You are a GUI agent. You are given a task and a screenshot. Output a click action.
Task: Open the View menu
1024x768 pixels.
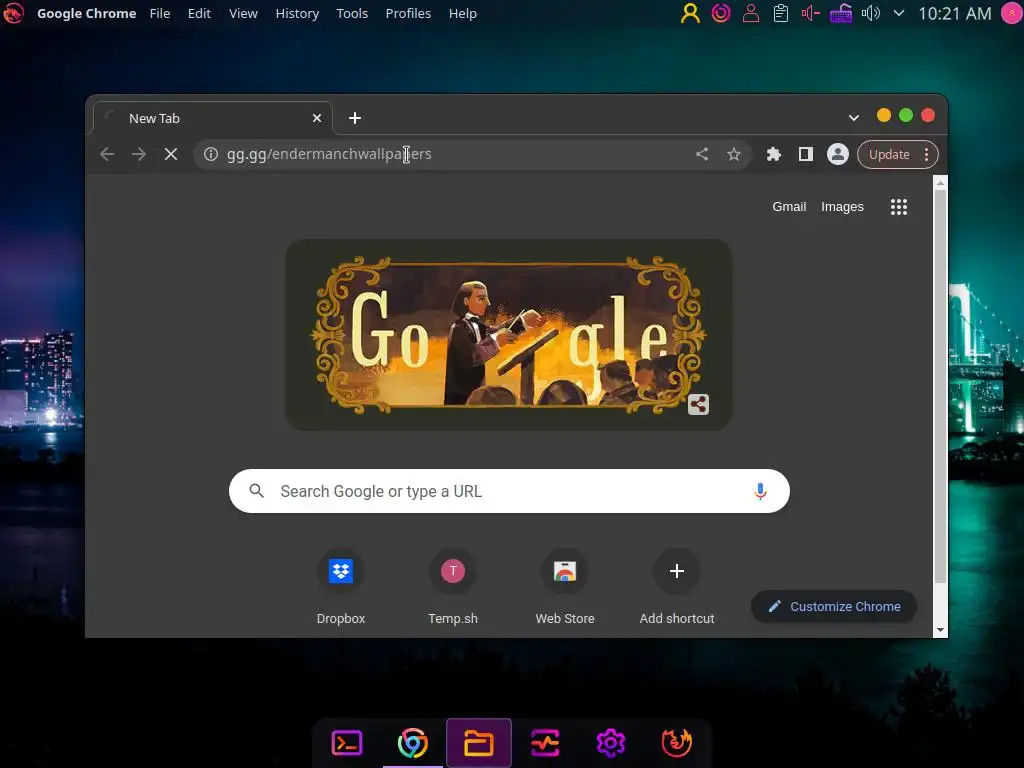pyautogui.click(x=243, y=13)
